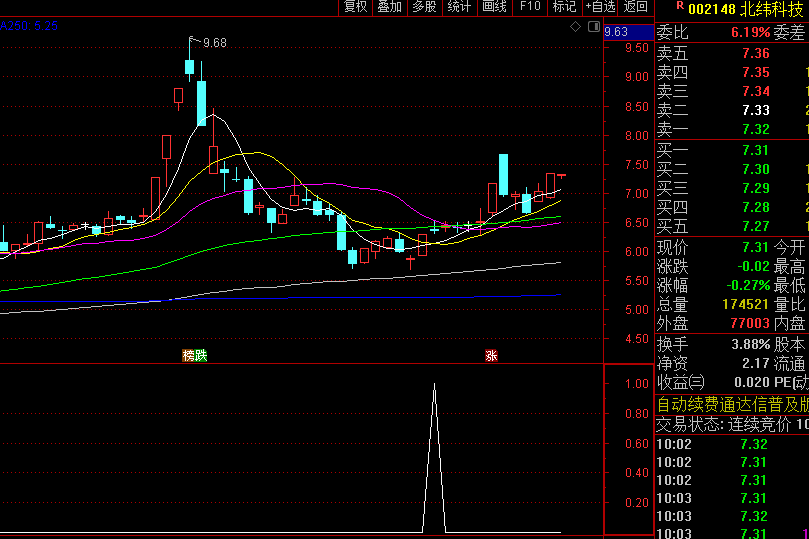Select the 卖一 ask price 7.32
Viewport: 809px width, 539px height.
pos(755,129)
